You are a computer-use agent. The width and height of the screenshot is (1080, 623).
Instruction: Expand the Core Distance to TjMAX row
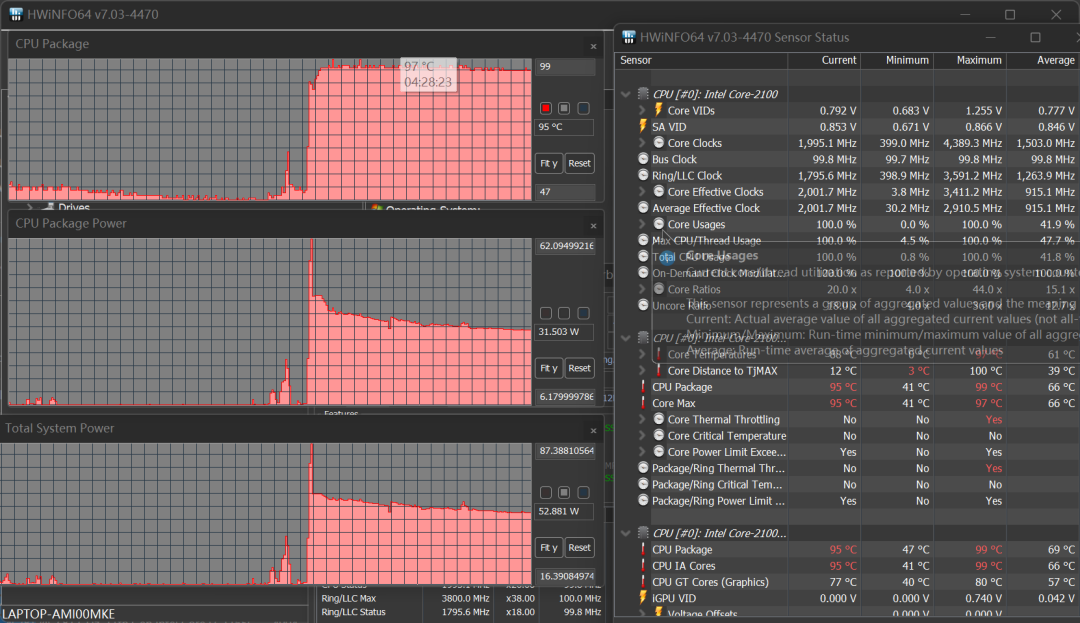642,370
